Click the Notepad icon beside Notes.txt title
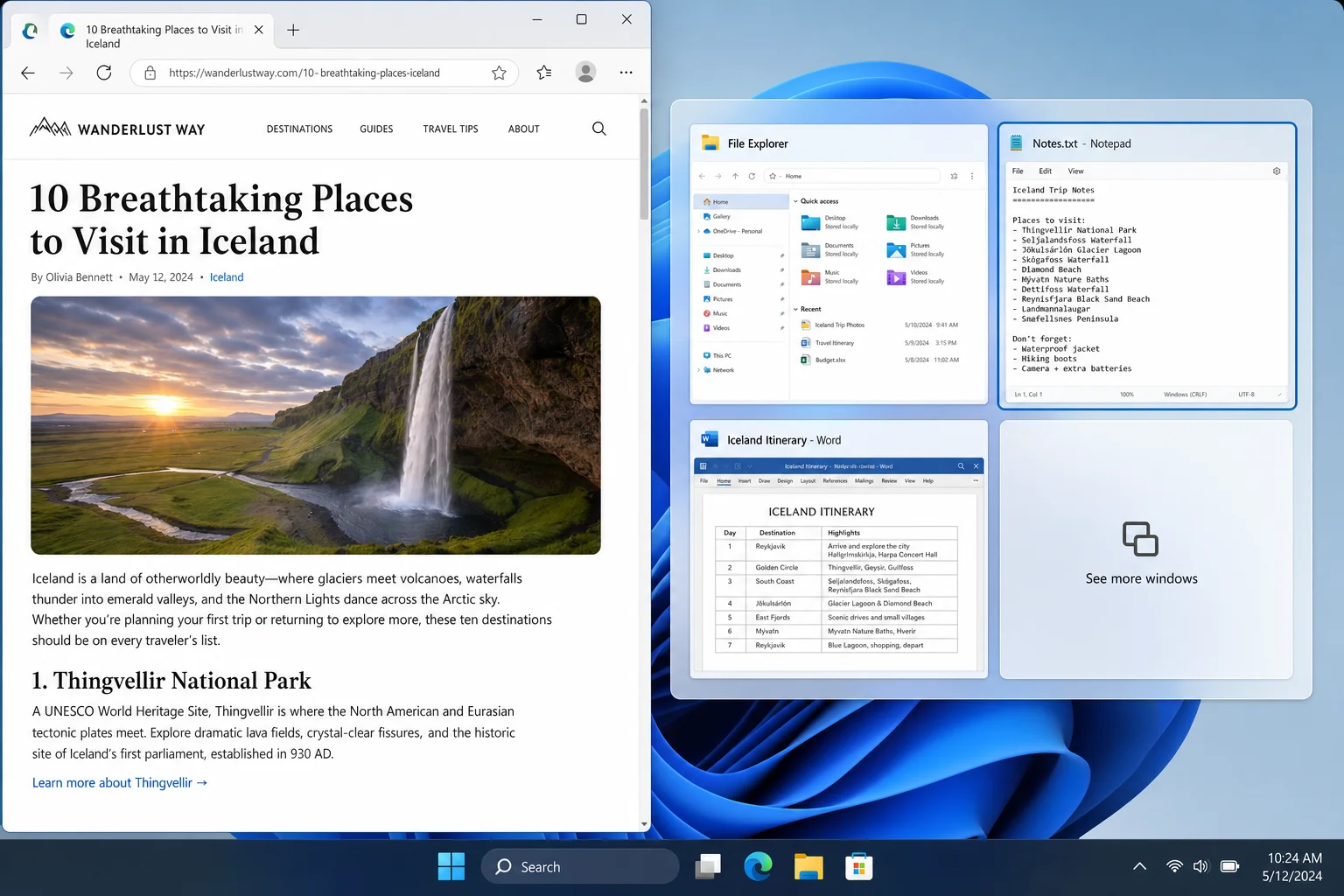1344x896 pixels. click(x=1017, y=143)
